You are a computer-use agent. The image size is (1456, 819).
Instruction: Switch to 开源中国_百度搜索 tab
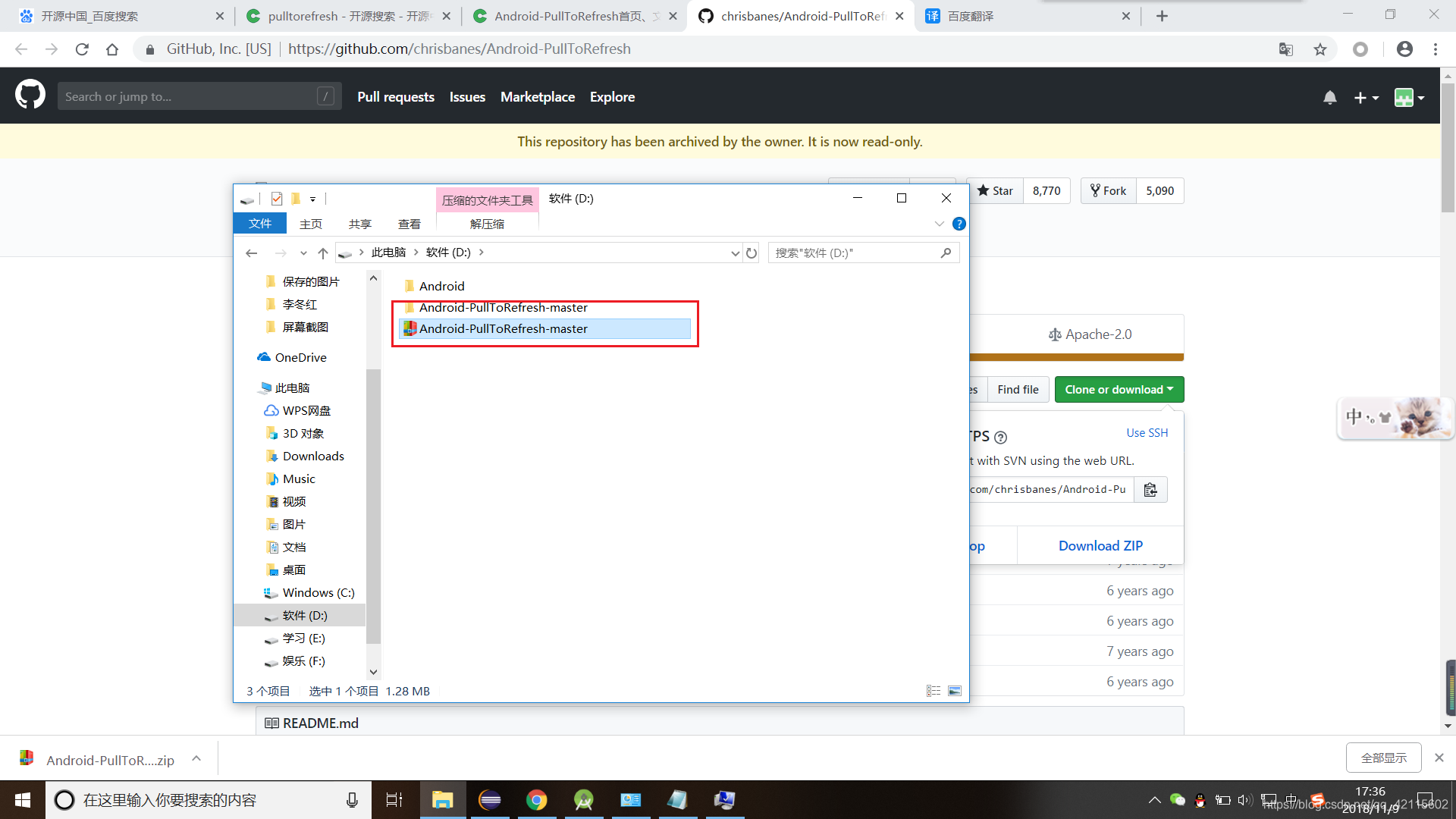[x=121, y=16]
